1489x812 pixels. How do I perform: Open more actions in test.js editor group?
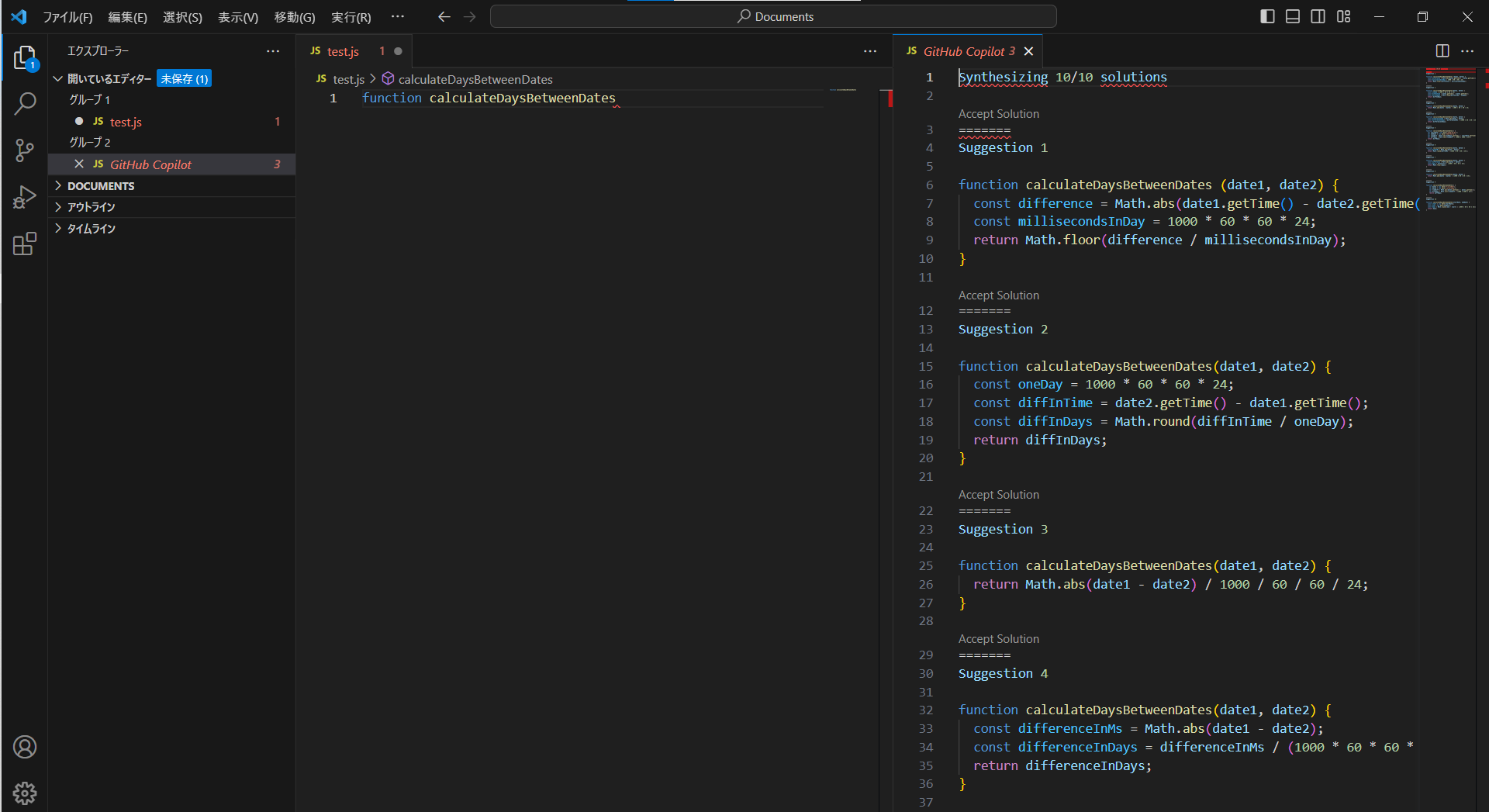[x=870, y=51]
